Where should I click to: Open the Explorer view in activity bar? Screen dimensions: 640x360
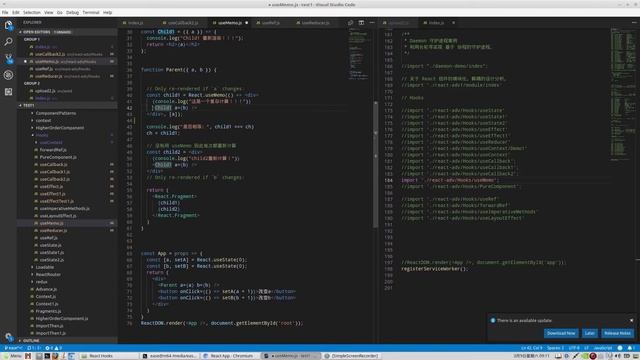[x=8, y=25]
